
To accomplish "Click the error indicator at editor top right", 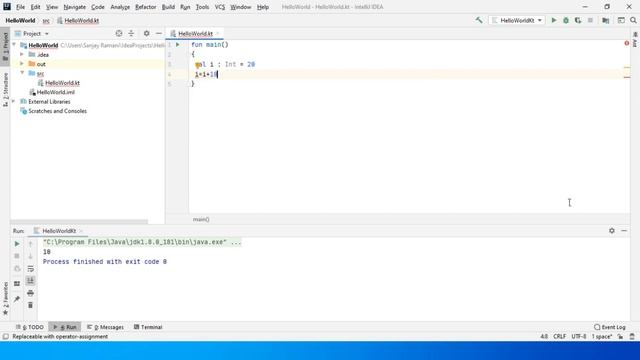I will pyautogui.click(x=627, y=43).
